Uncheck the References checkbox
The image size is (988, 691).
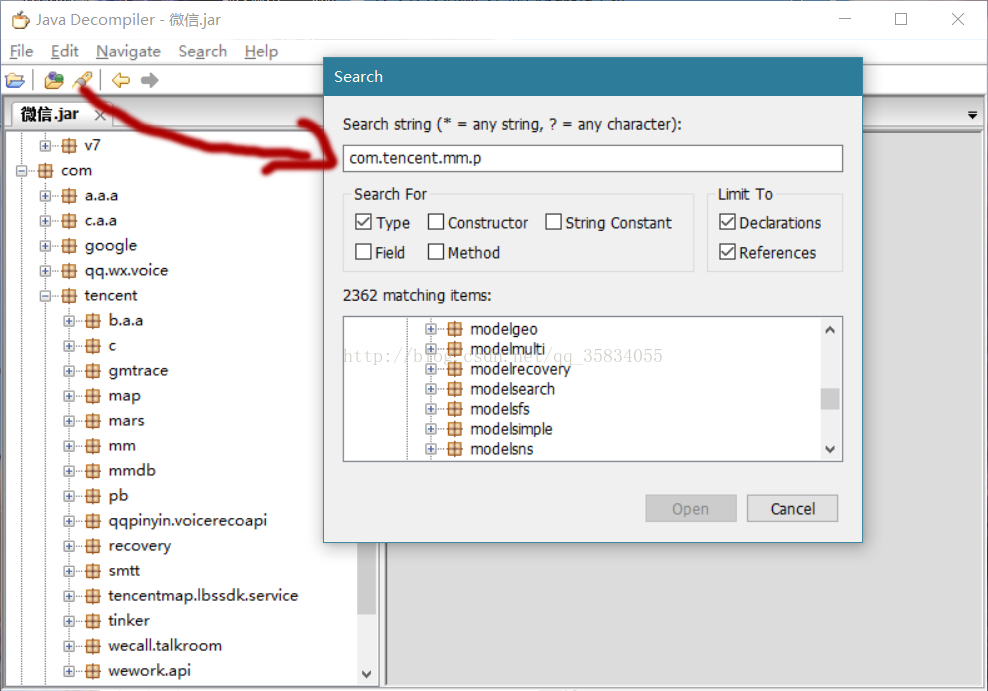[x=727, y=252]
